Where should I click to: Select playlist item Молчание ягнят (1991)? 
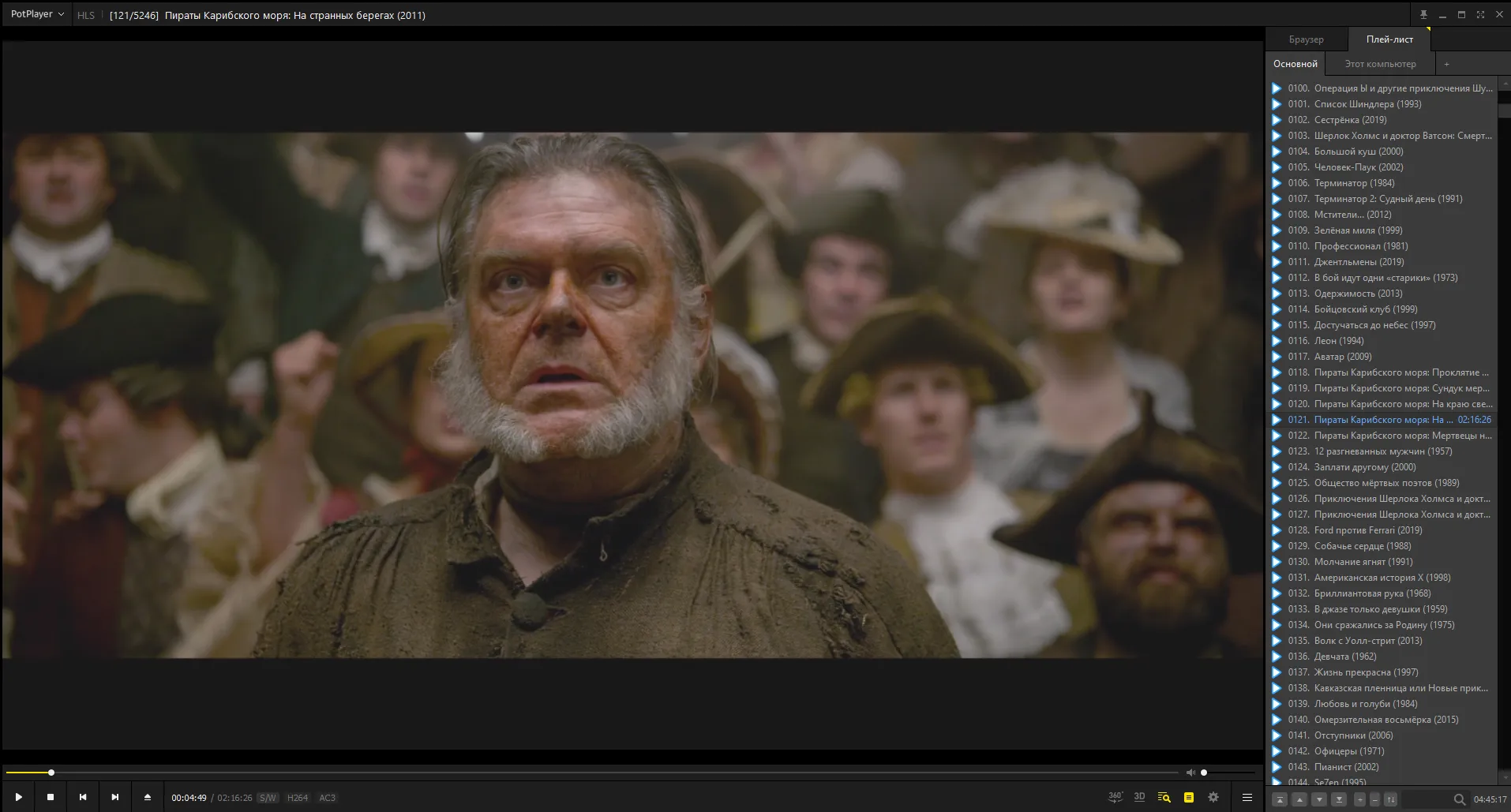[x=1383, y=562]
